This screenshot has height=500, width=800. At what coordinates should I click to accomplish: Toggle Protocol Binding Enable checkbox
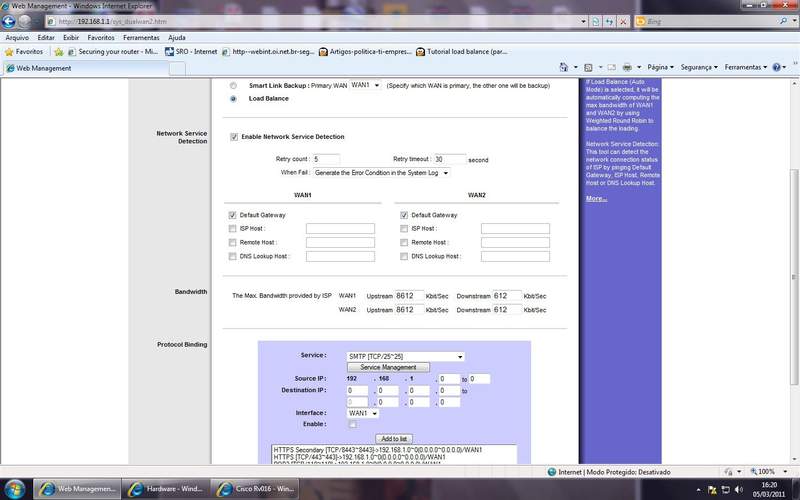(353, 424)
